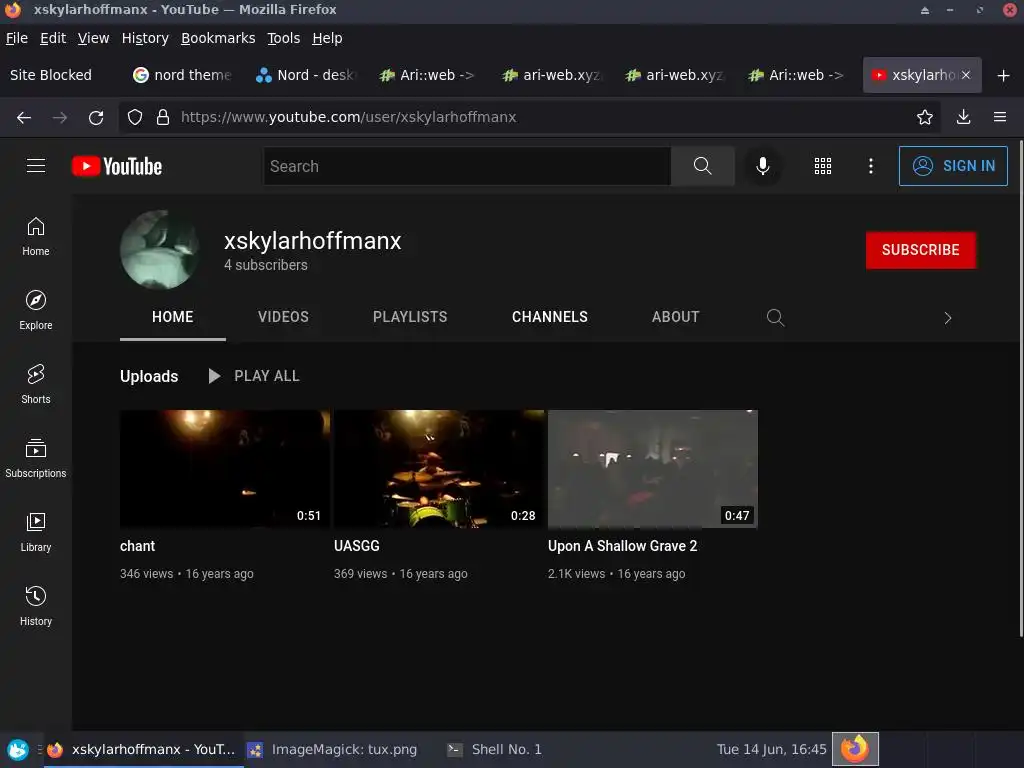Viewport: 1024px width, 768px height.
Task: Select the channel PLAYLISTS tab
Action: tap(410, 317)
